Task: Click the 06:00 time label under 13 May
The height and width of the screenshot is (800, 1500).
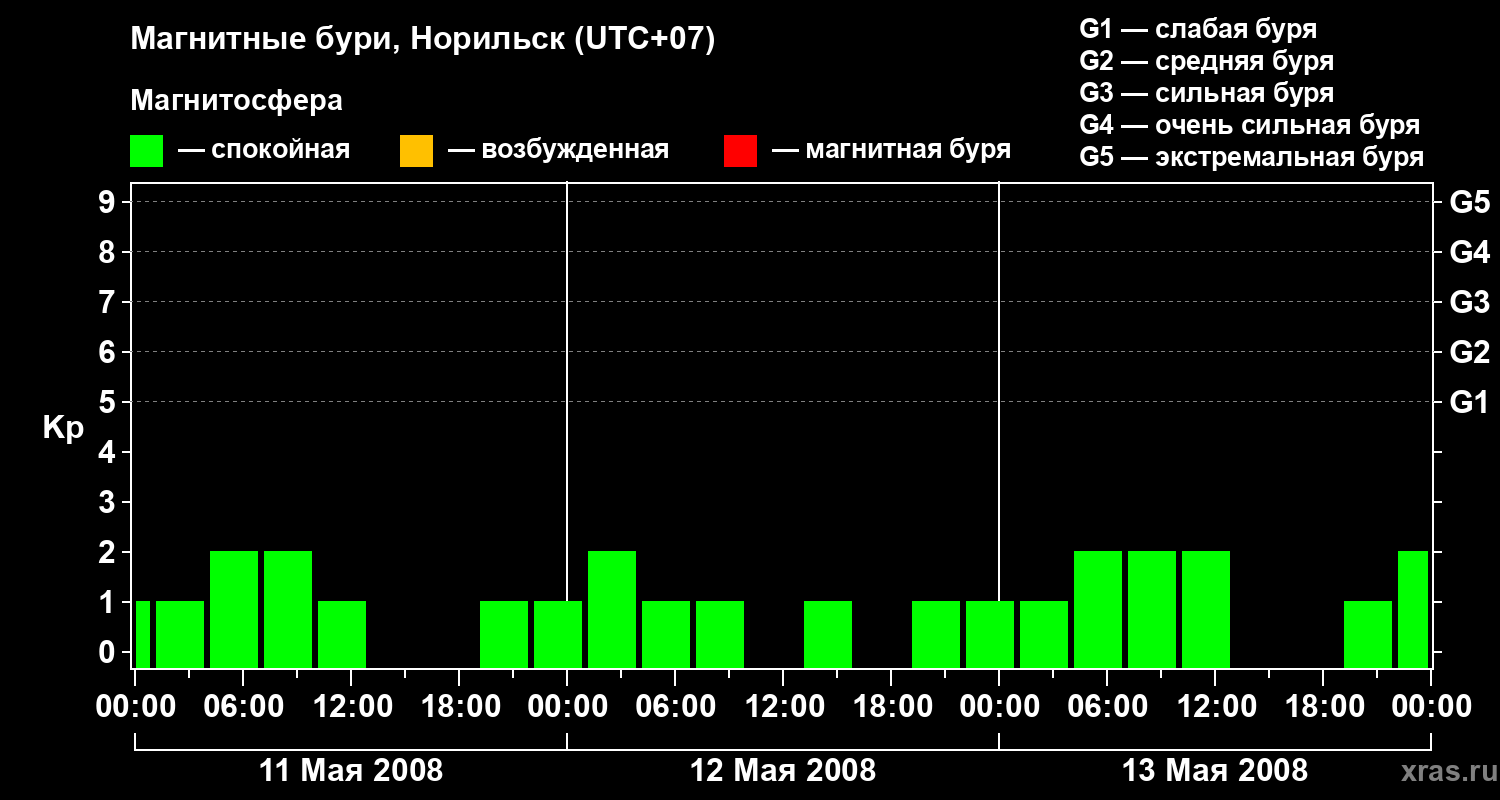Action: point(1107,707)
